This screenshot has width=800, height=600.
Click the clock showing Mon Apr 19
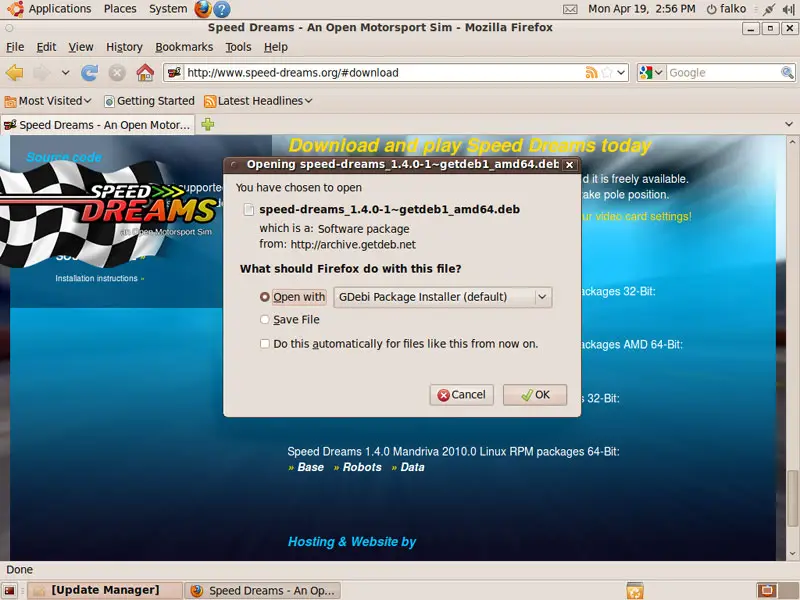[641, 9]
